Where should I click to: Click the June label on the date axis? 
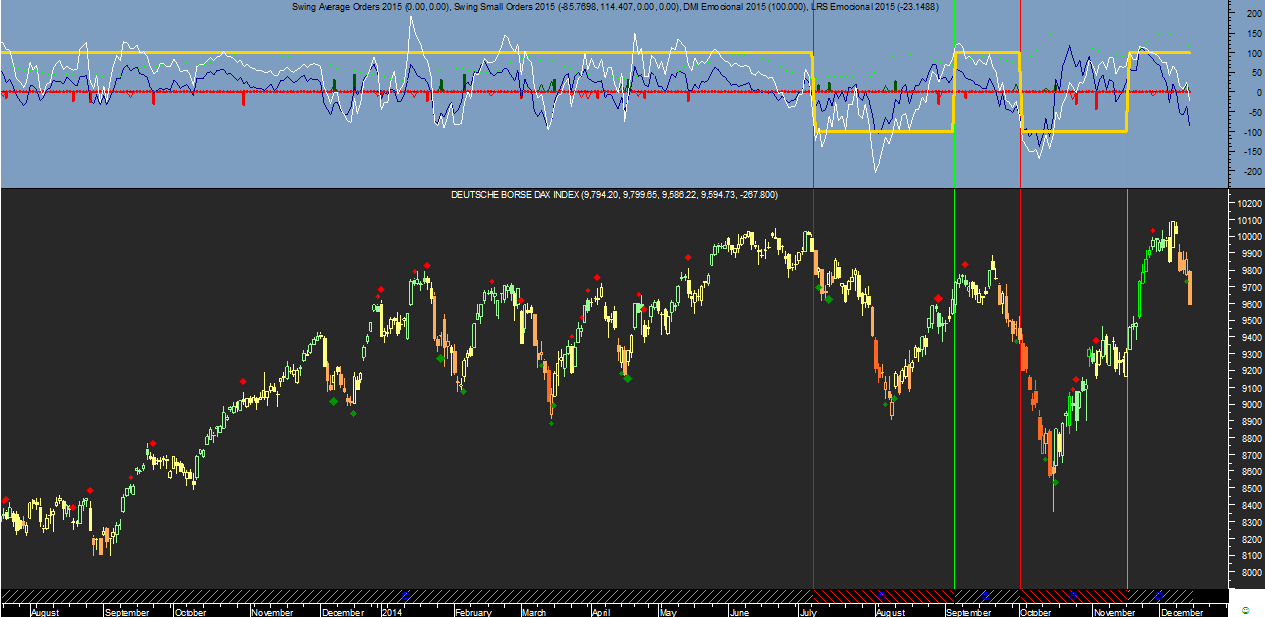739,611
